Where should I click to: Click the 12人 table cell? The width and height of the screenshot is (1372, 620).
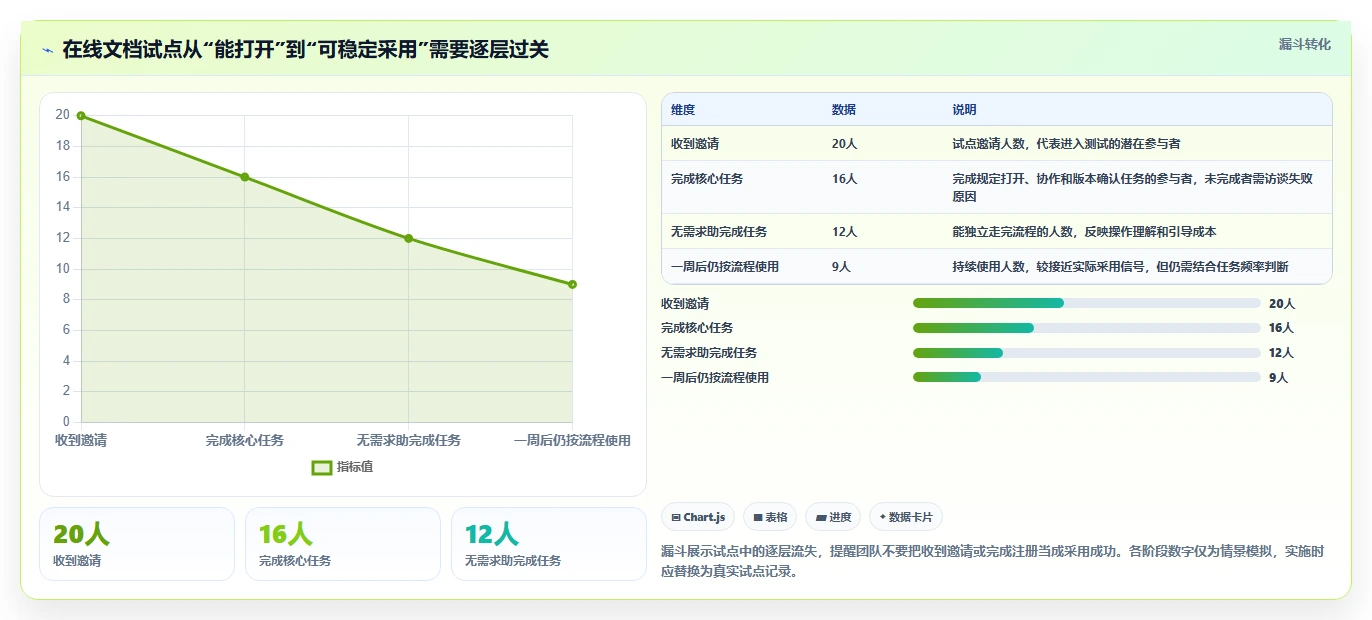pos(845,232)
